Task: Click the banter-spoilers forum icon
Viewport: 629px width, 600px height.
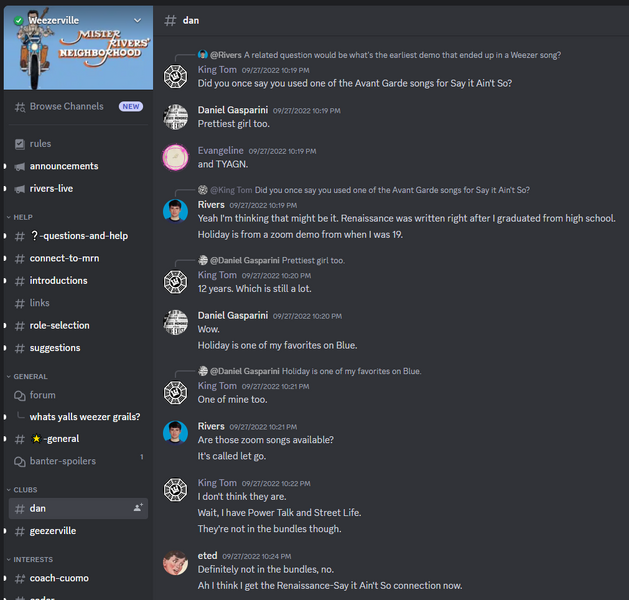Action: 20,462
